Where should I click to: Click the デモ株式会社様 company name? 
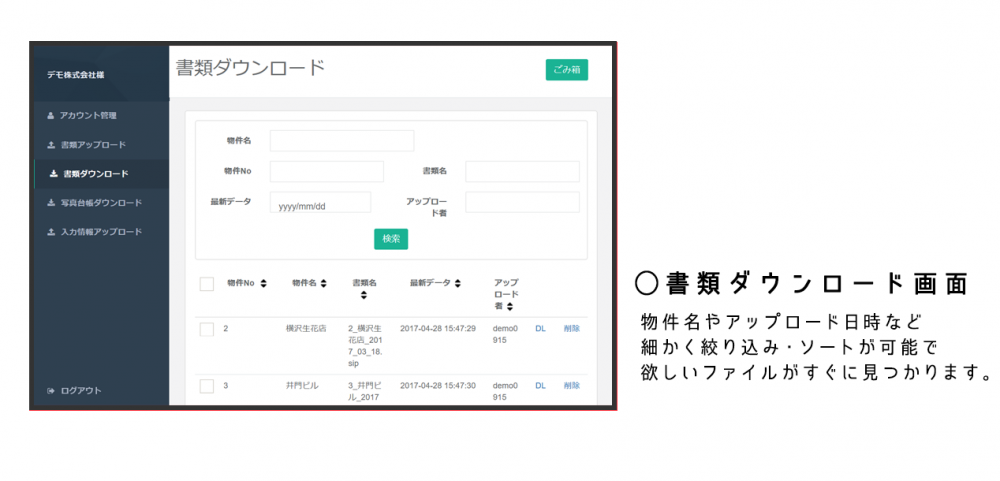pos(75,75)
